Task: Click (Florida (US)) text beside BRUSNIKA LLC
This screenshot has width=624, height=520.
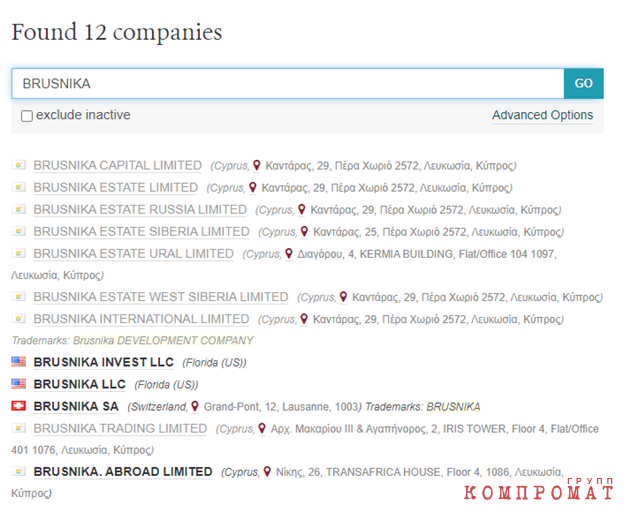Action: (166, 385)
